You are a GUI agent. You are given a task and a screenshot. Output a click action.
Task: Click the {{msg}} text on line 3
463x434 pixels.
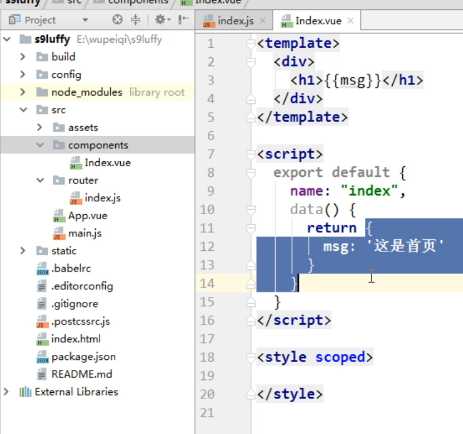pyautogui.click(x=353, y=80)
